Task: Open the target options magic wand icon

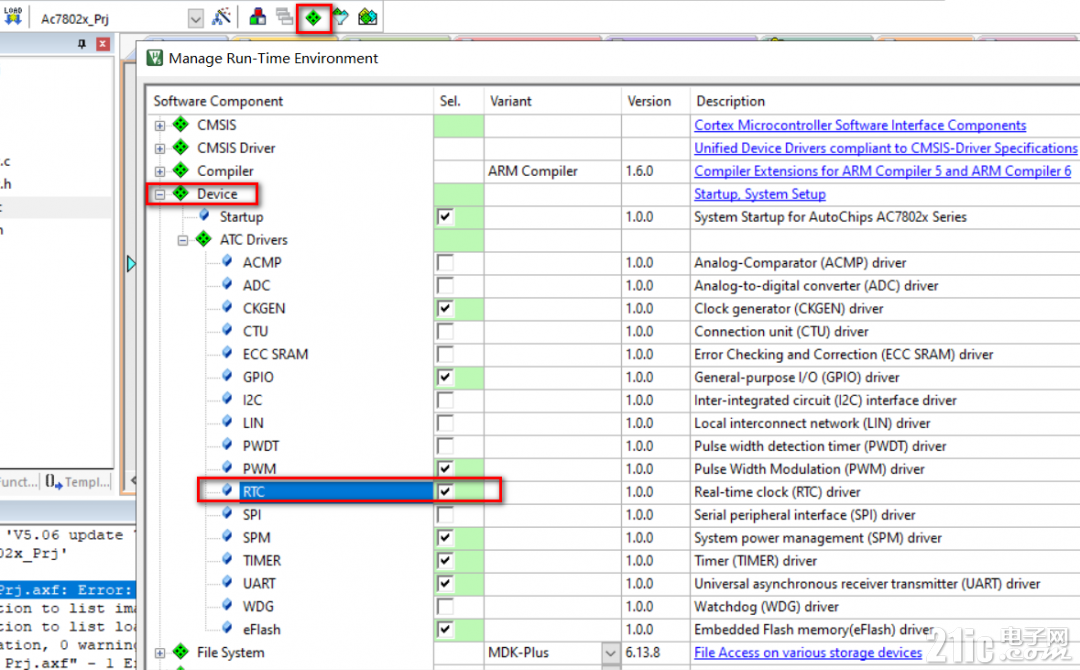Action: (x=221, y=17)
